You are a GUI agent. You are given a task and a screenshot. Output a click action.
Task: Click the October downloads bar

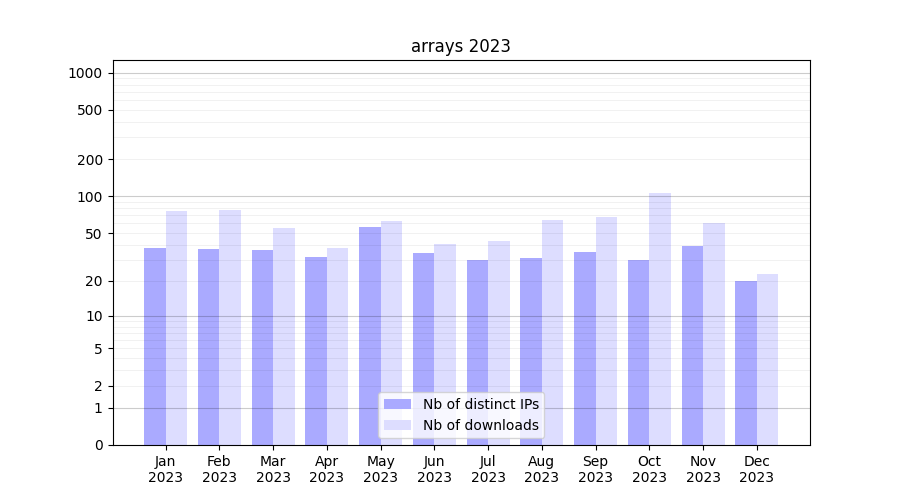pos(660,318)
